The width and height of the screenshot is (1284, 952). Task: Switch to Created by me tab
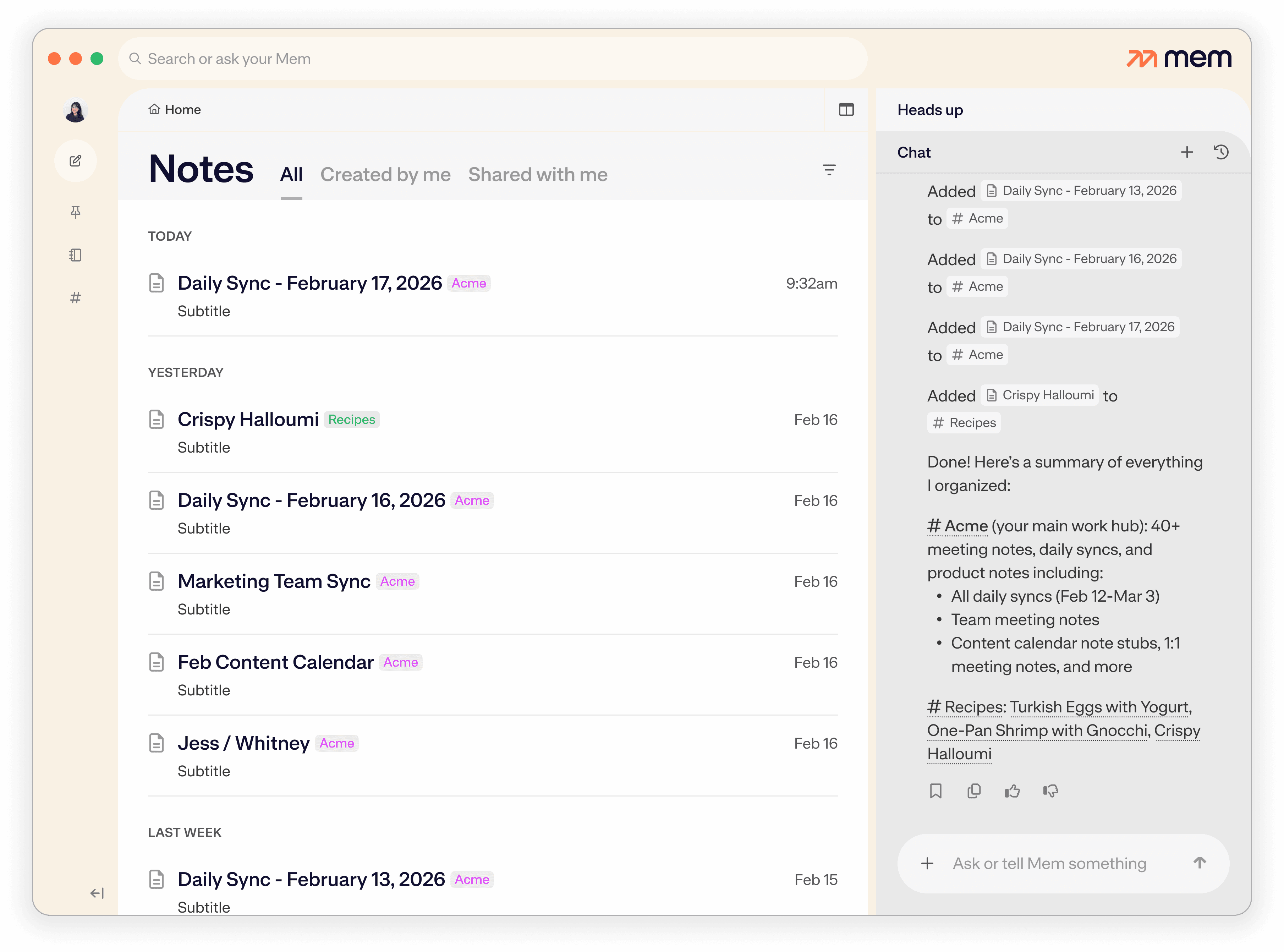(x=385, y=175)
